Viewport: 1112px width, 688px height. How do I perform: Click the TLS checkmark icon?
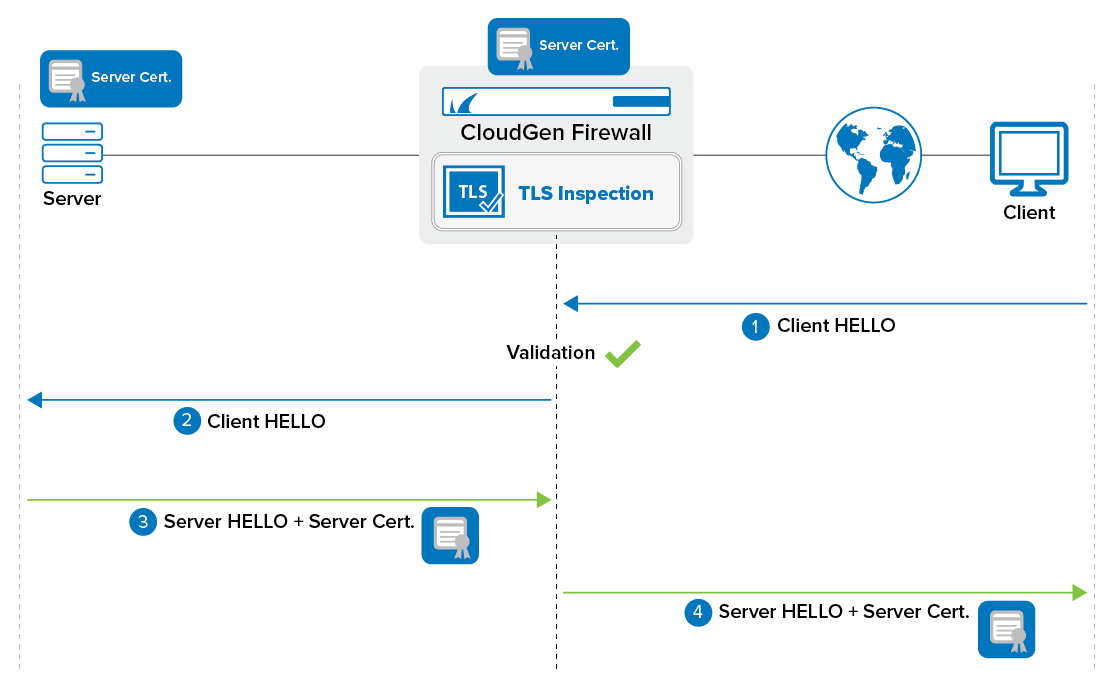tap(474, 192)
